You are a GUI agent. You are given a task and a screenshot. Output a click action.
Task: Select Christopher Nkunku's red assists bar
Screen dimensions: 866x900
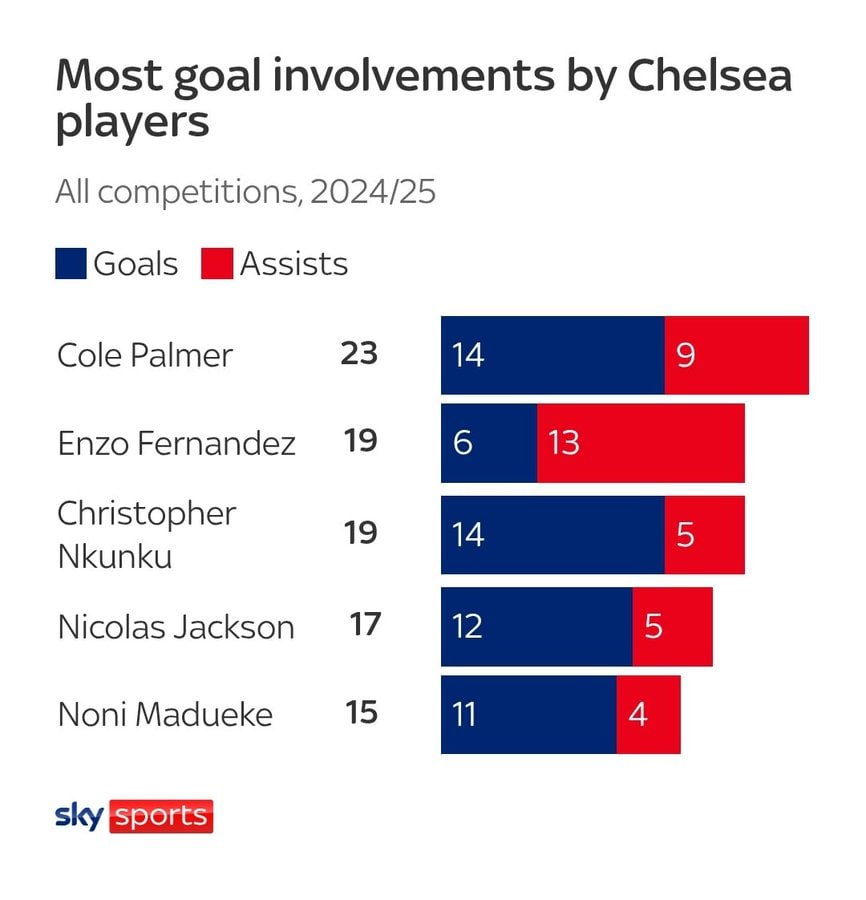705,534
